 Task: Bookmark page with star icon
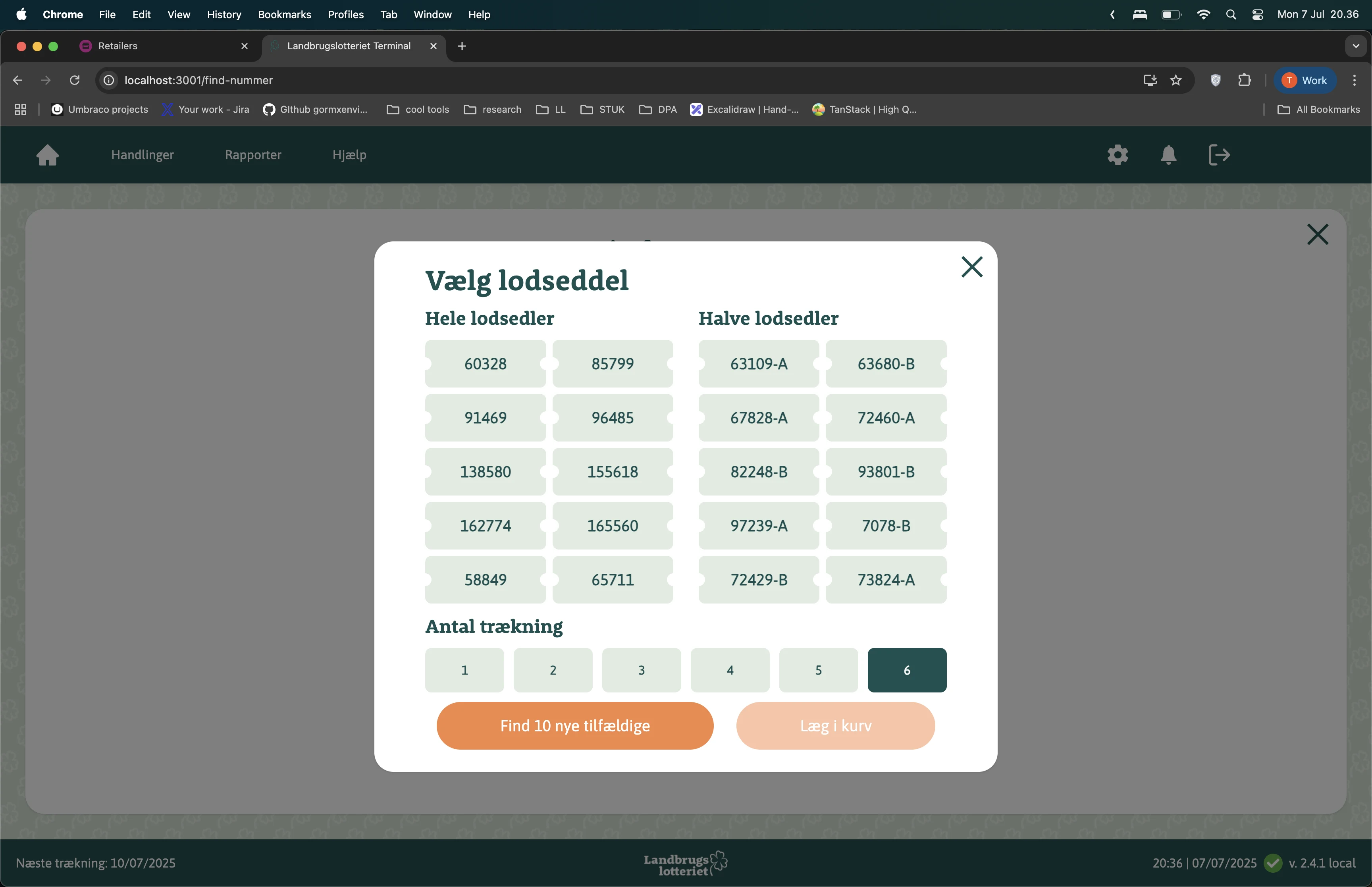coord(1175,80)
